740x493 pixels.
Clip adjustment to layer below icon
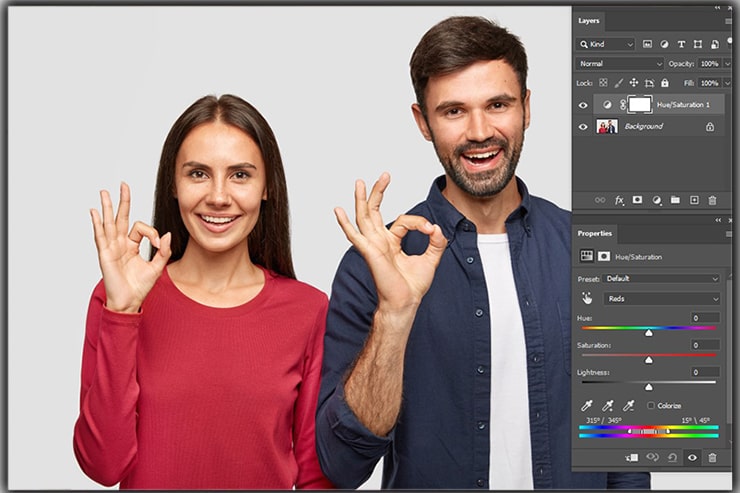631,457
